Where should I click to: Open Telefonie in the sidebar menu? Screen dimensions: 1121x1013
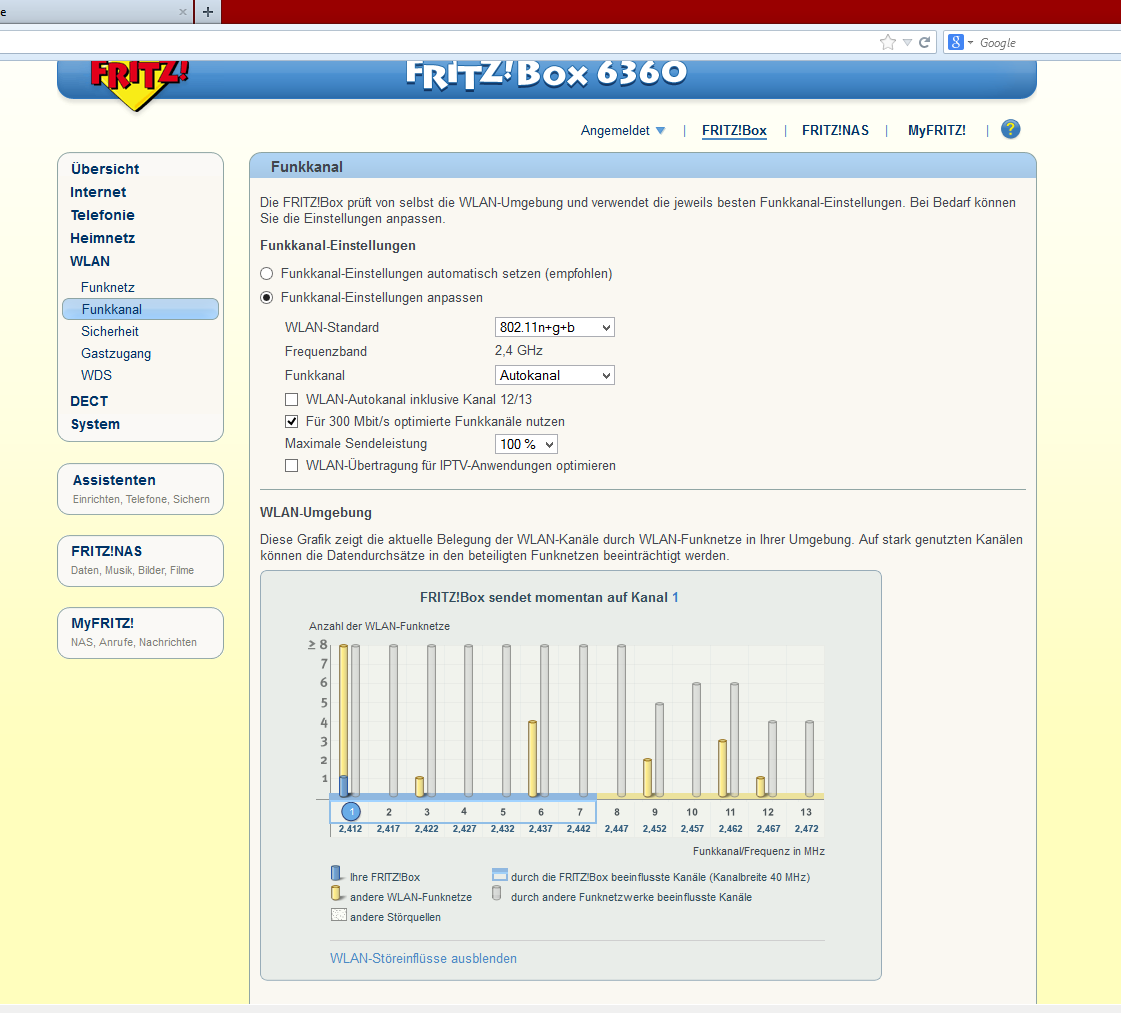[x=102, y=215]
